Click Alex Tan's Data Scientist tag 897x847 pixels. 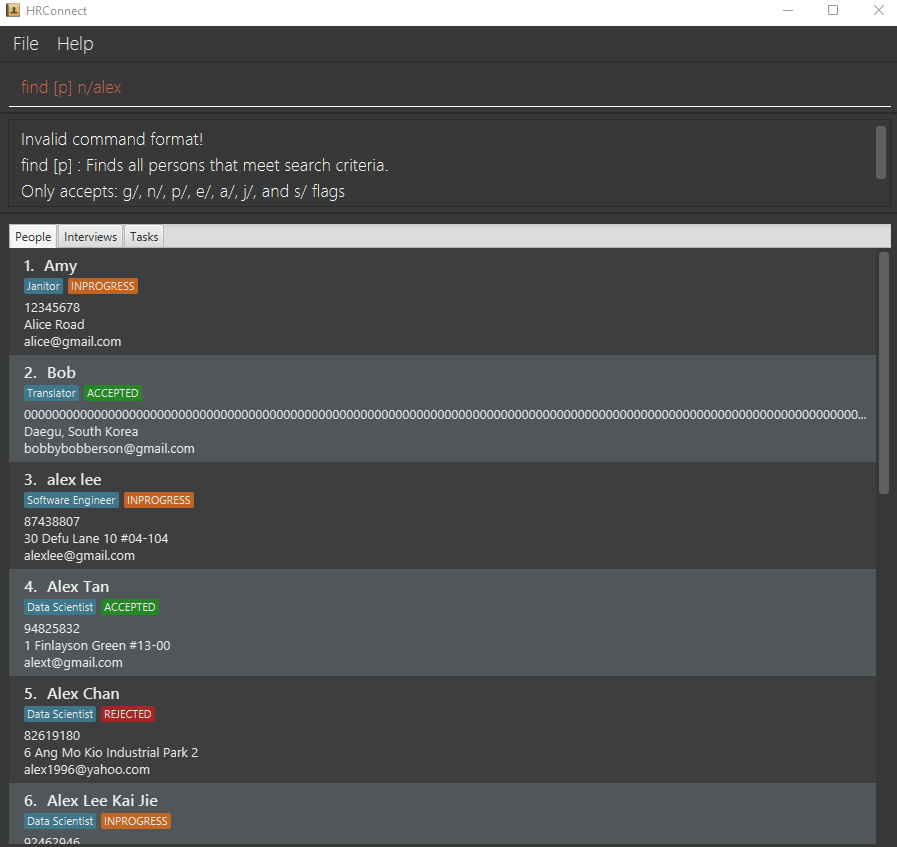click(x=60, y=607)
